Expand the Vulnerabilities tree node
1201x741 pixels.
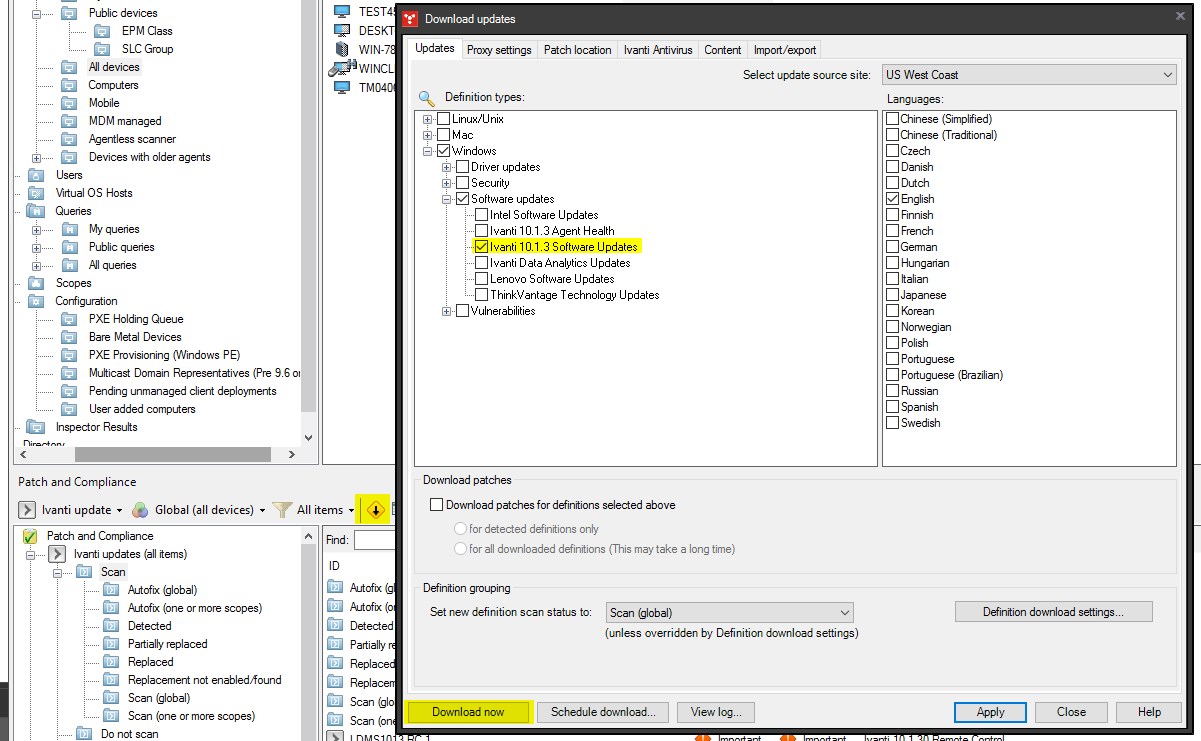(446, 310)
